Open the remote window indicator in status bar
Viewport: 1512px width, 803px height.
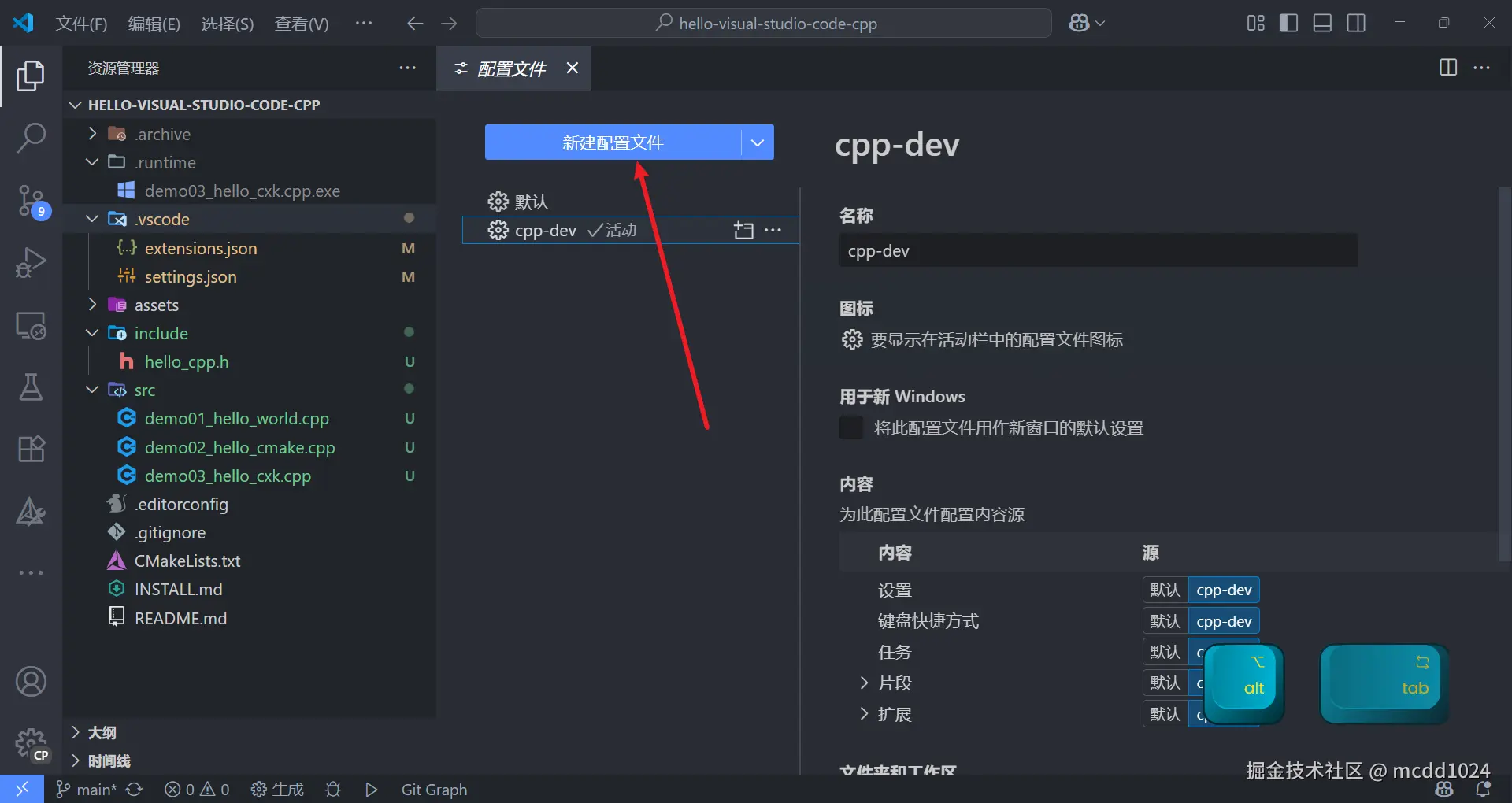[x=22, y=789]
